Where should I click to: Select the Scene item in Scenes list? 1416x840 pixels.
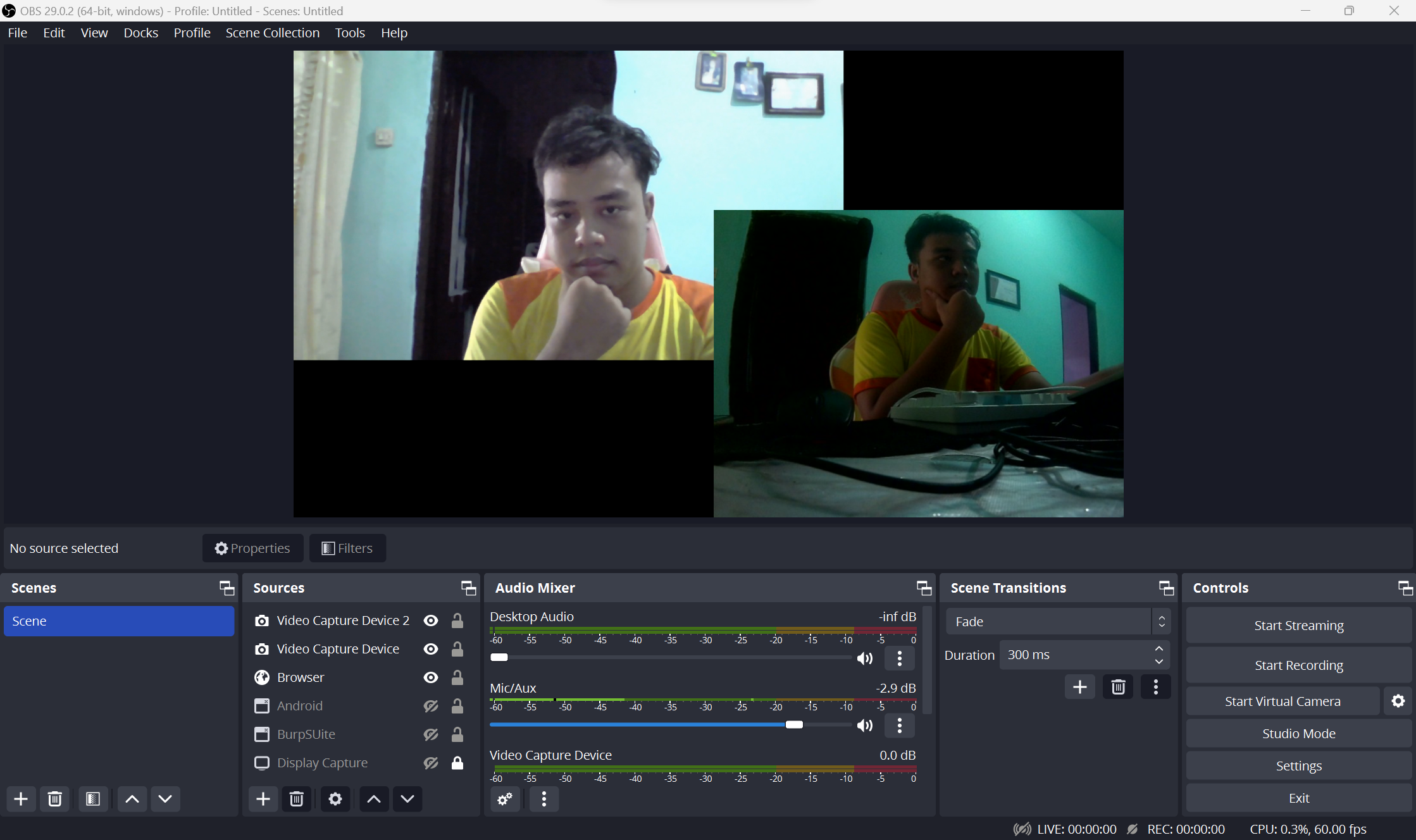point(119,621)
